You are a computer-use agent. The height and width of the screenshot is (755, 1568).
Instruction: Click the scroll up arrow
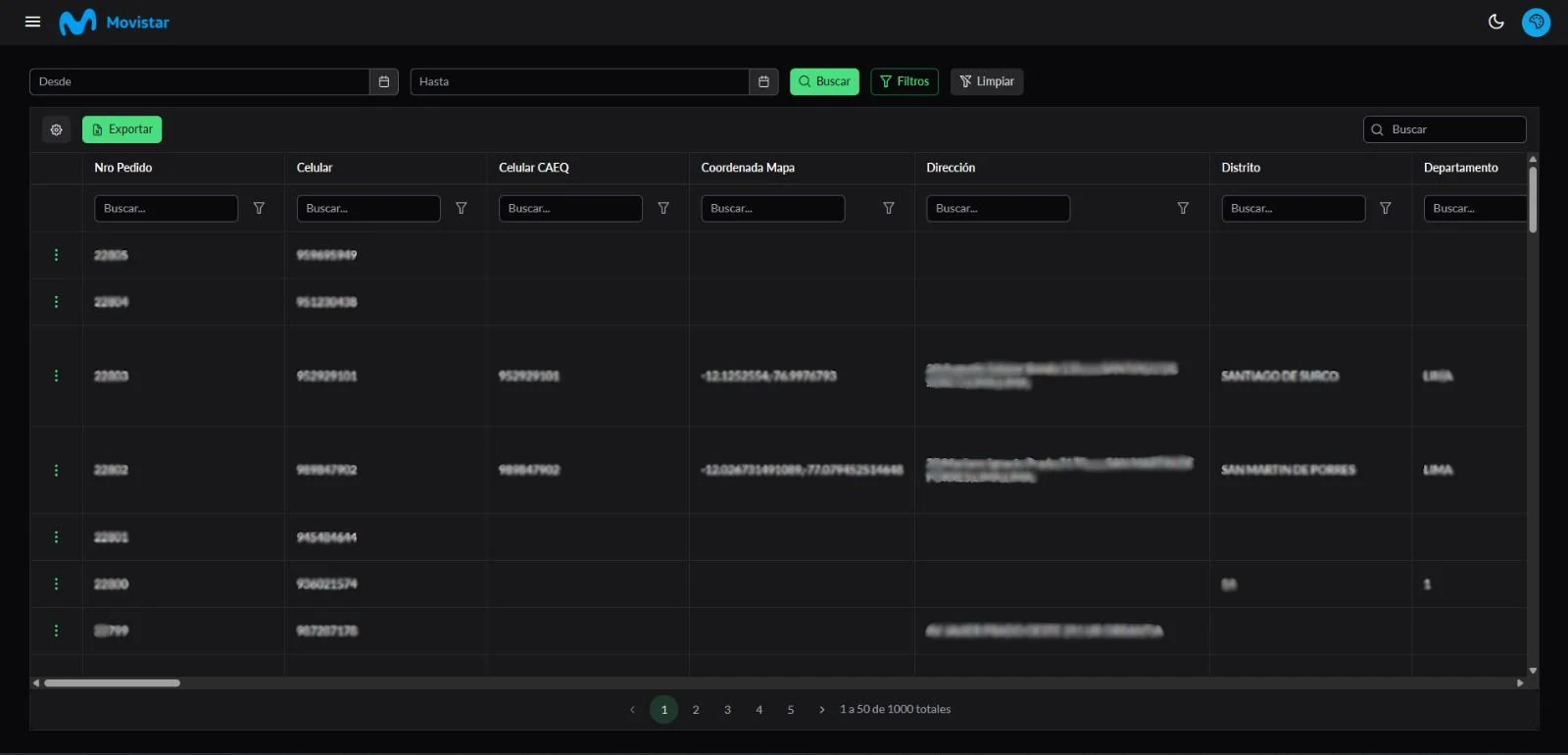point(1532,158)
